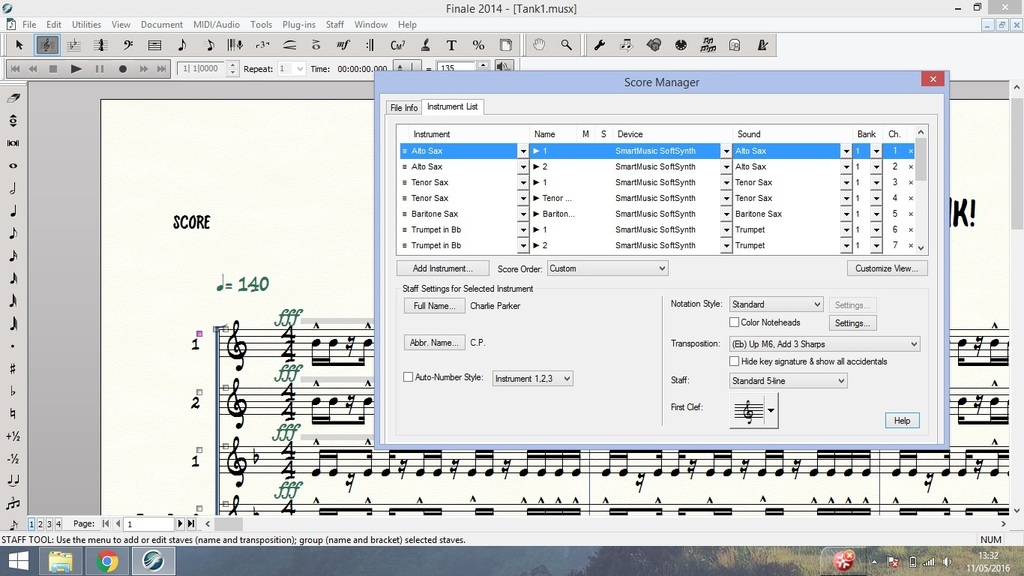Click Settings... beside Color Noteheads
The image size is (1024, 576).
pos(852,323)
